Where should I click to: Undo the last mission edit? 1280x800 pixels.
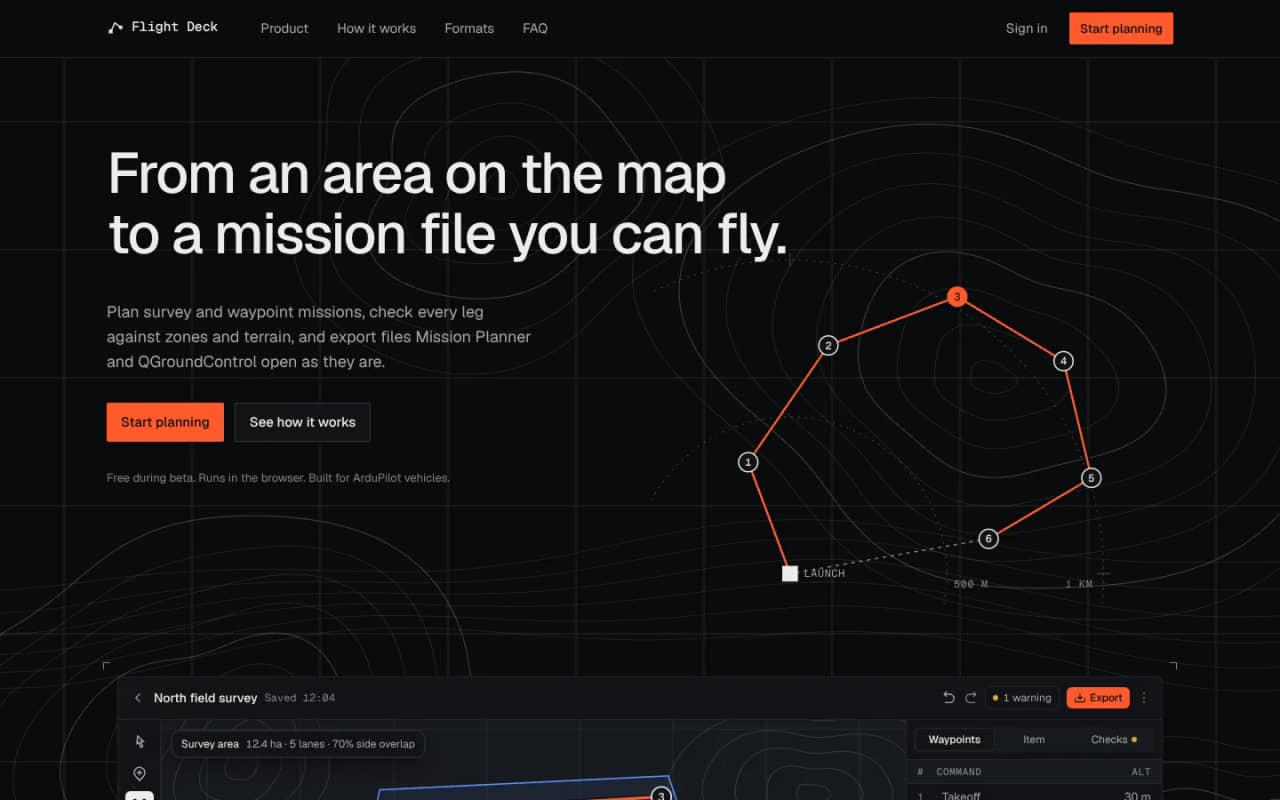point(949,698)
